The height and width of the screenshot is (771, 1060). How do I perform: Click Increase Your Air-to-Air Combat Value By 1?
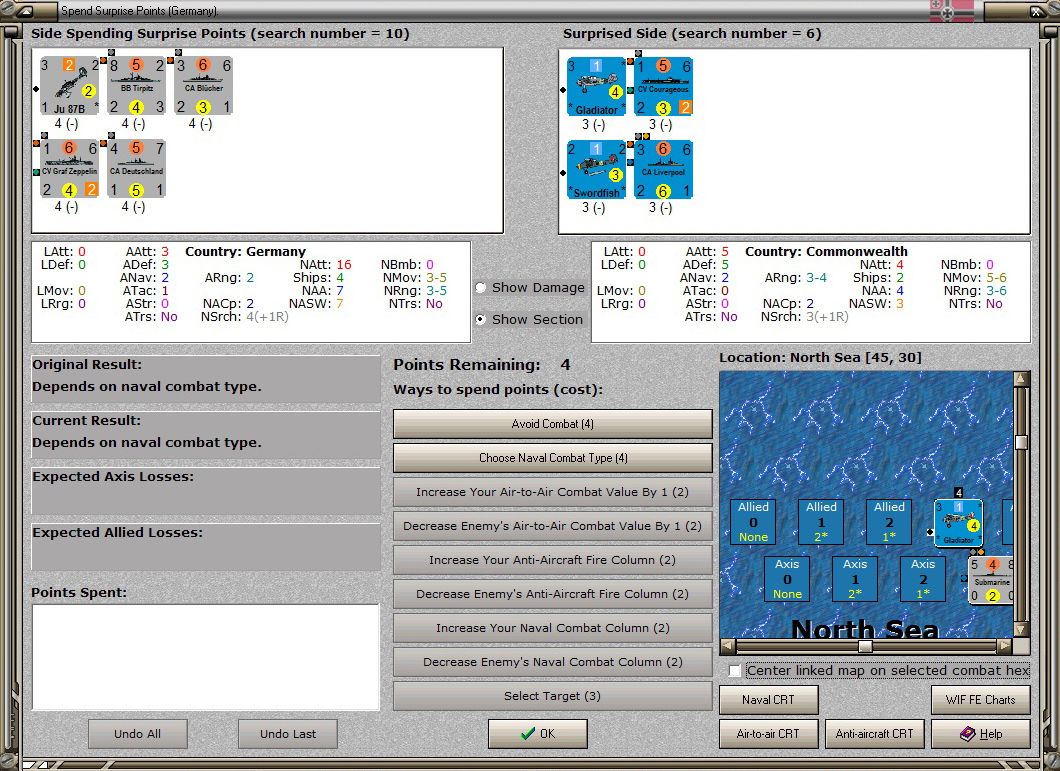(x=552, y=492)
